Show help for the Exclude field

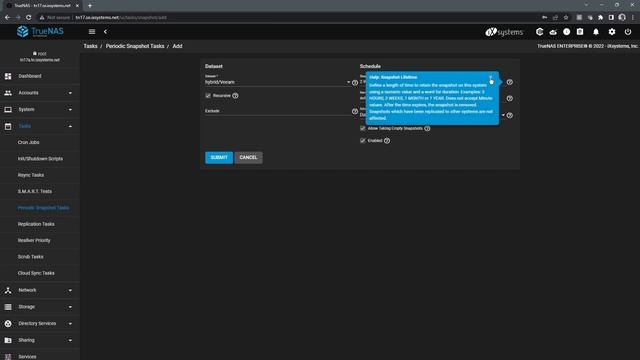(x=355, y=111)
